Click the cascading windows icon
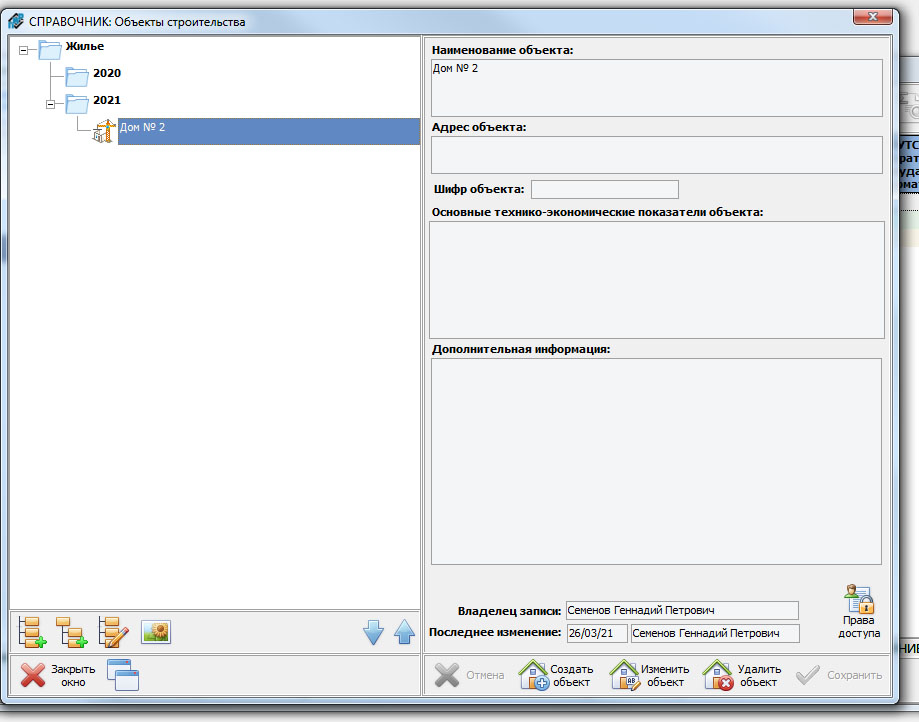This screenshot has height=722, width=919. [x=123, y=676]
